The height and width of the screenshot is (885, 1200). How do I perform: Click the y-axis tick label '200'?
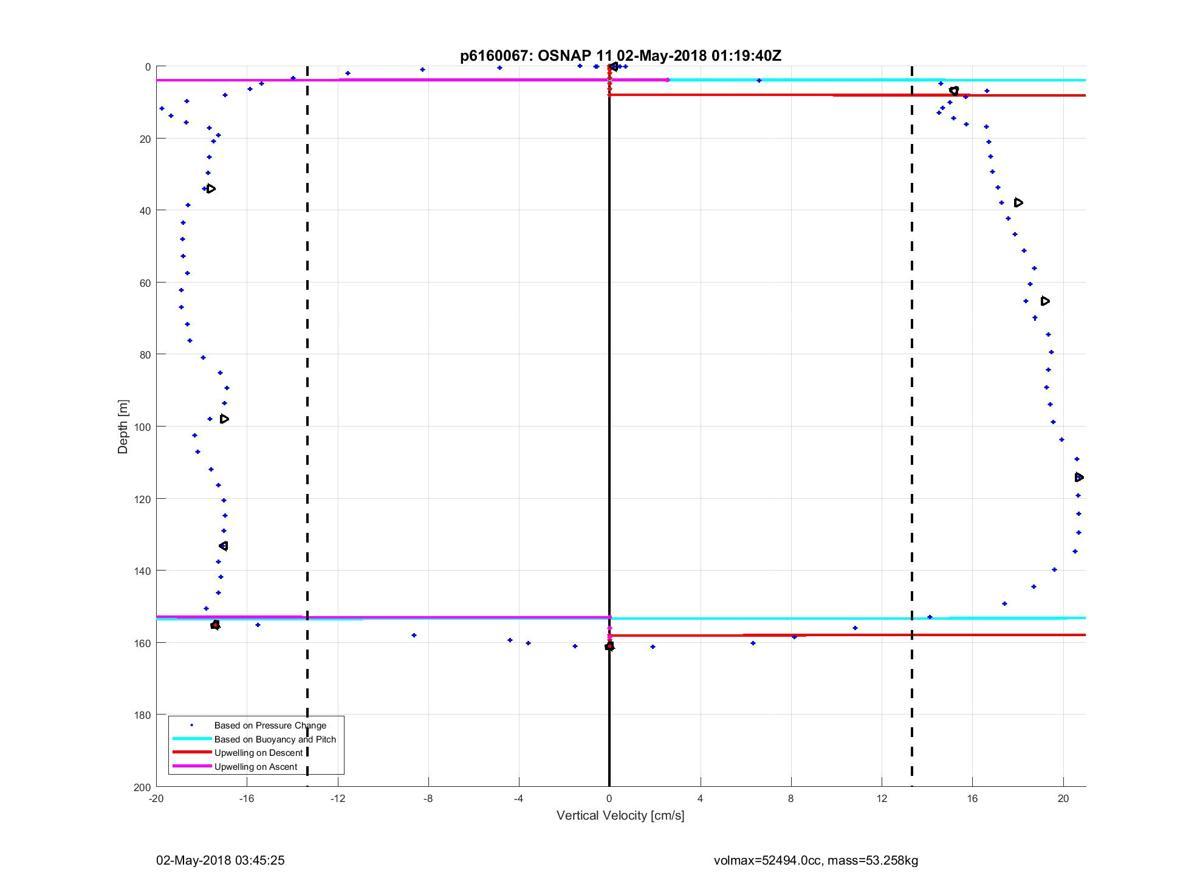point(142,787)
